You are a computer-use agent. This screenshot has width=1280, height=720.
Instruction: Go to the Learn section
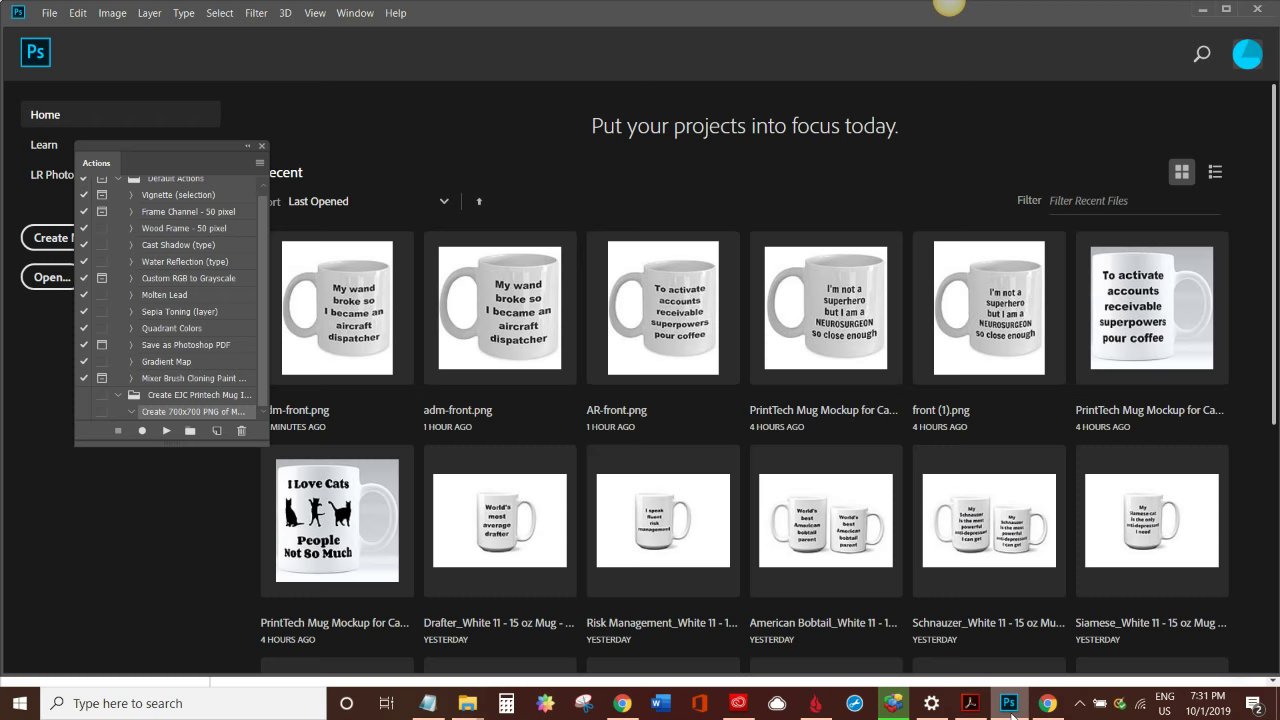point(44,145)
